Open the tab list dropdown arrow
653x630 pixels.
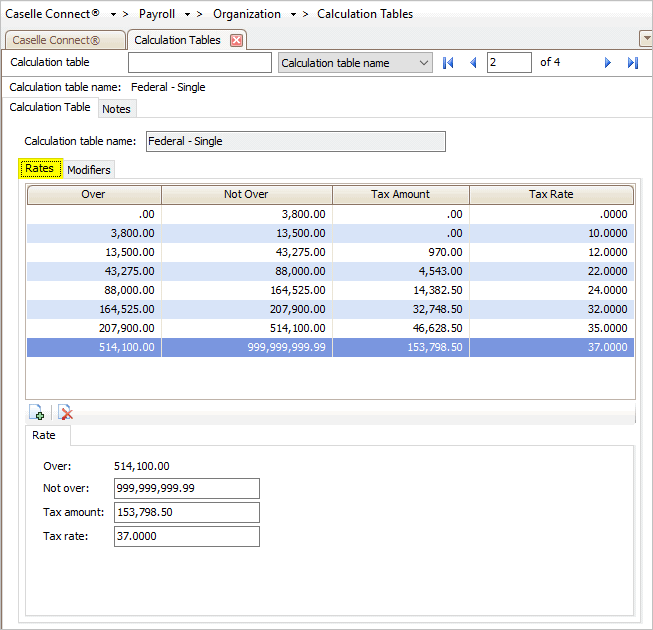645,39
